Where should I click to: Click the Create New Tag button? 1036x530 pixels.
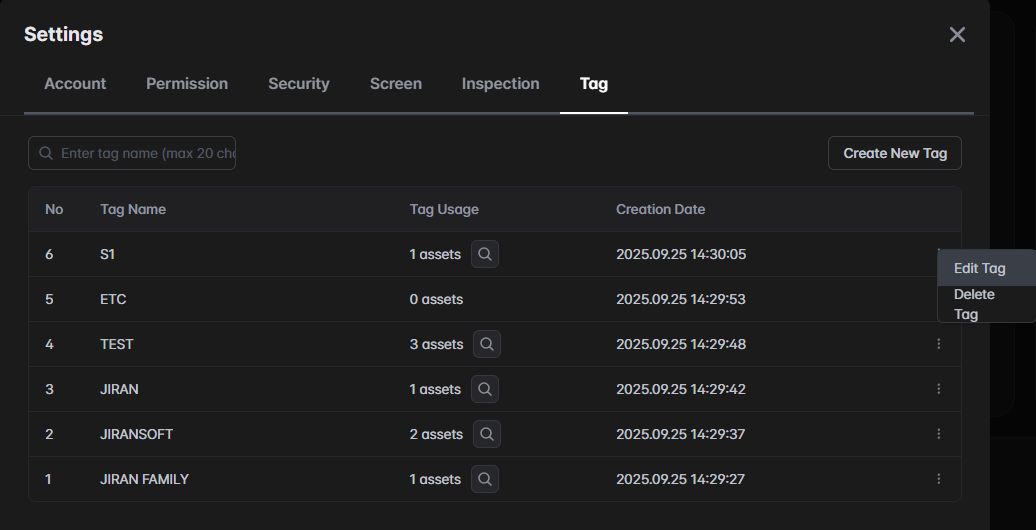point(894,153)
